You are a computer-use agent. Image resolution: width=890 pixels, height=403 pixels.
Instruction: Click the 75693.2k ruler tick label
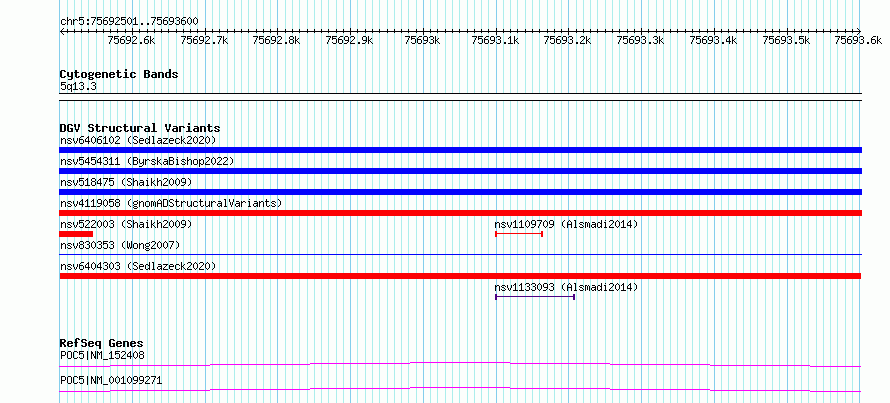pos(567,40)
